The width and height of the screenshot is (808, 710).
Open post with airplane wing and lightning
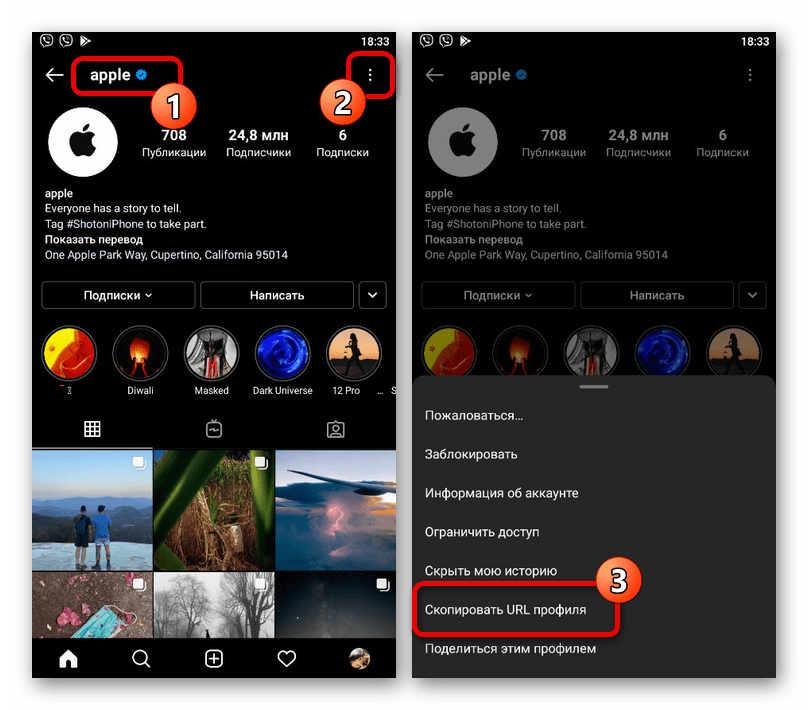point(335,510)
